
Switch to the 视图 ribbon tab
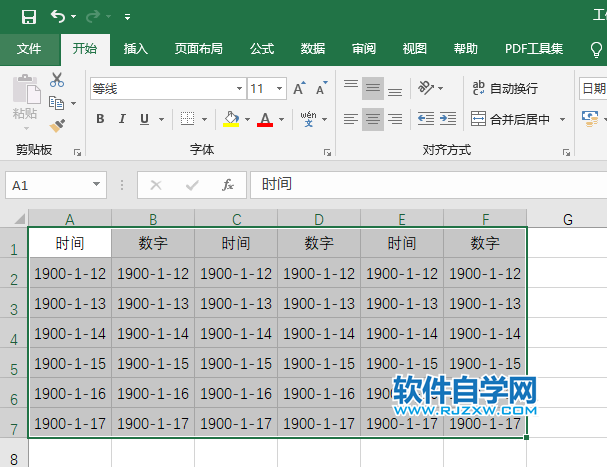pos(415,49)
